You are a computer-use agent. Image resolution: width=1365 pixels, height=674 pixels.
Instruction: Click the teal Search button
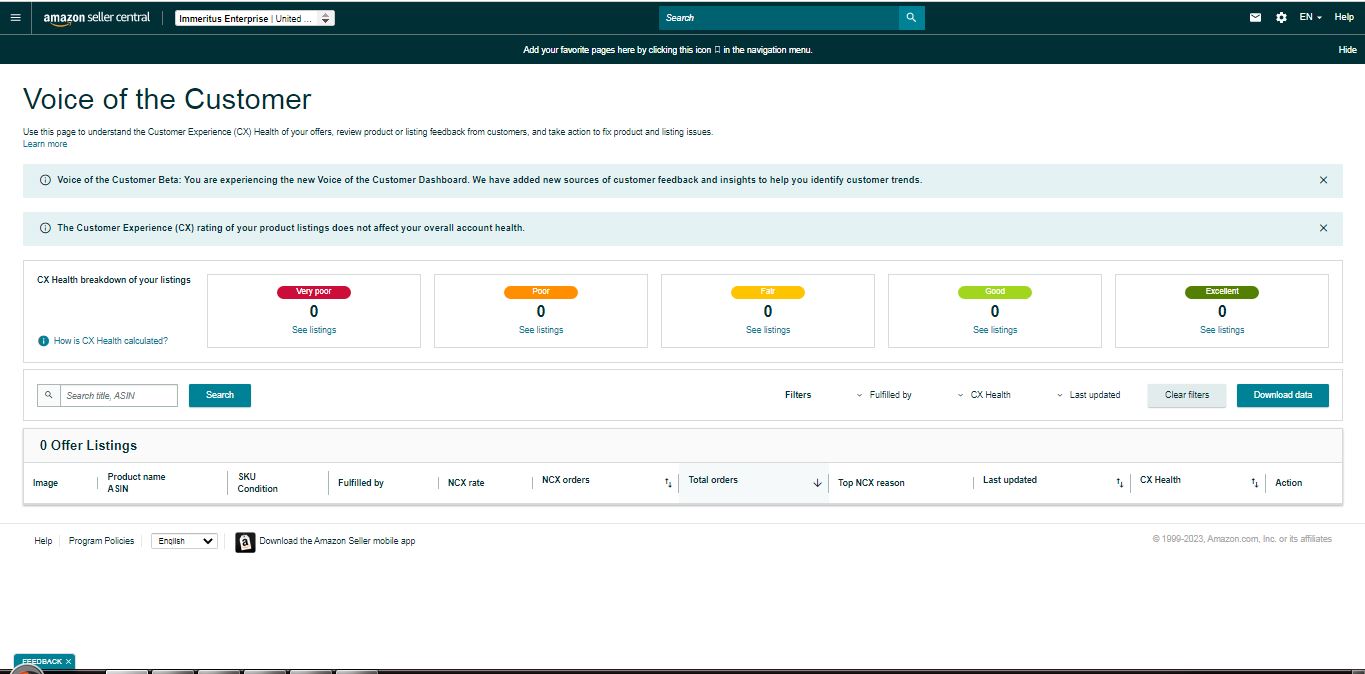[x=220, y=395]
